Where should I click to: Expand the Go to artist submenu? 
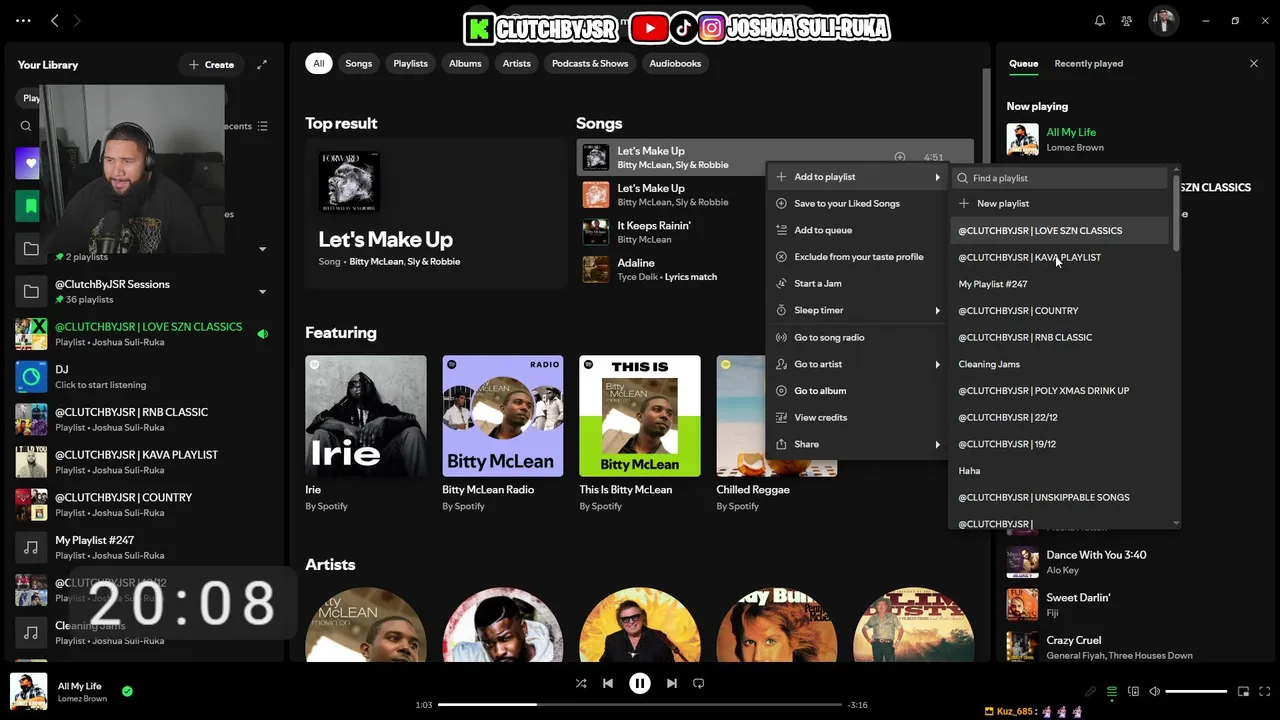click(857, 364)
